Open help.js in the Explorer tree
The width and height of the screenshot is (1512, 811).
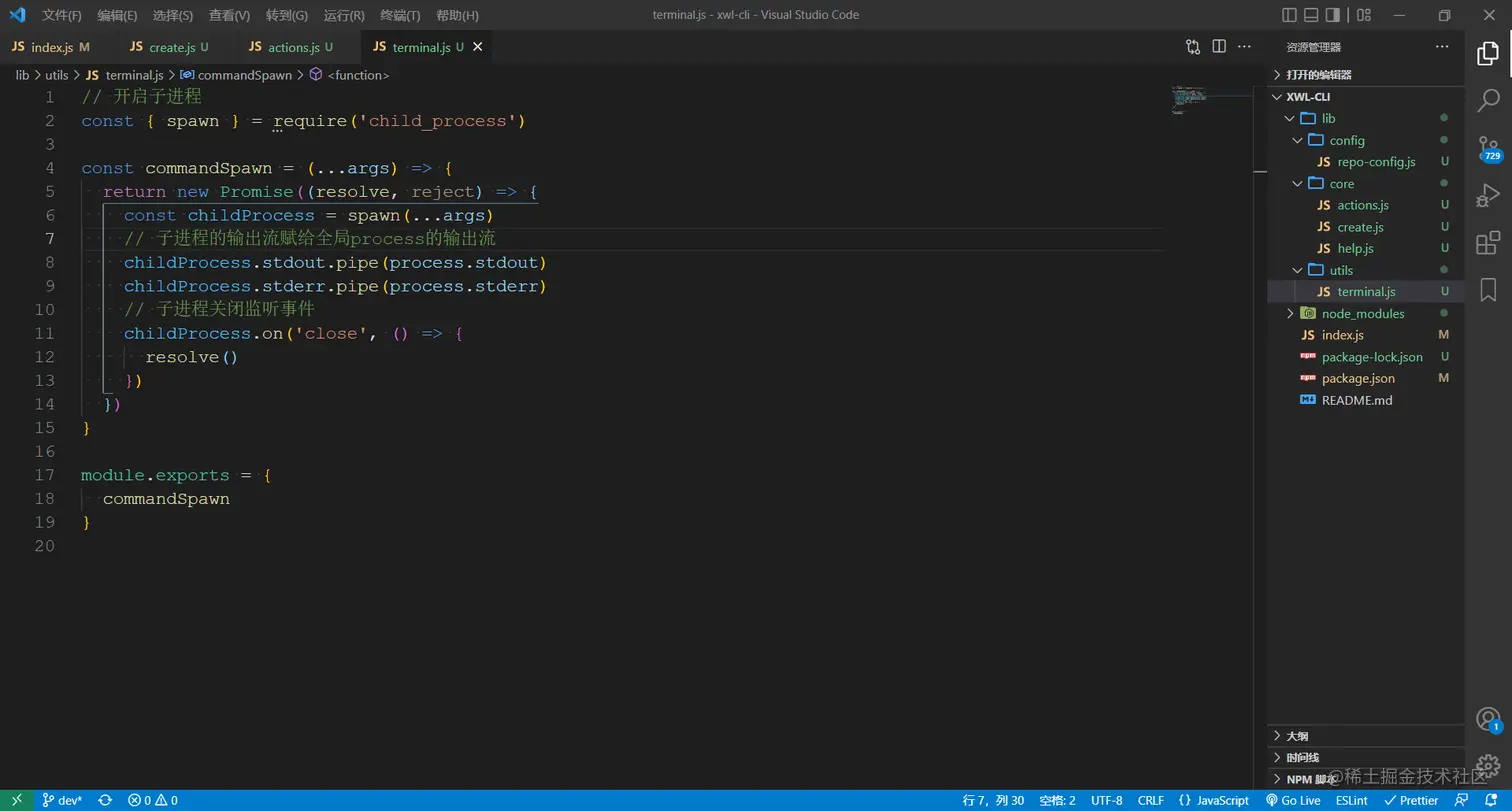pyautogui.click(x=1365, y=248)
